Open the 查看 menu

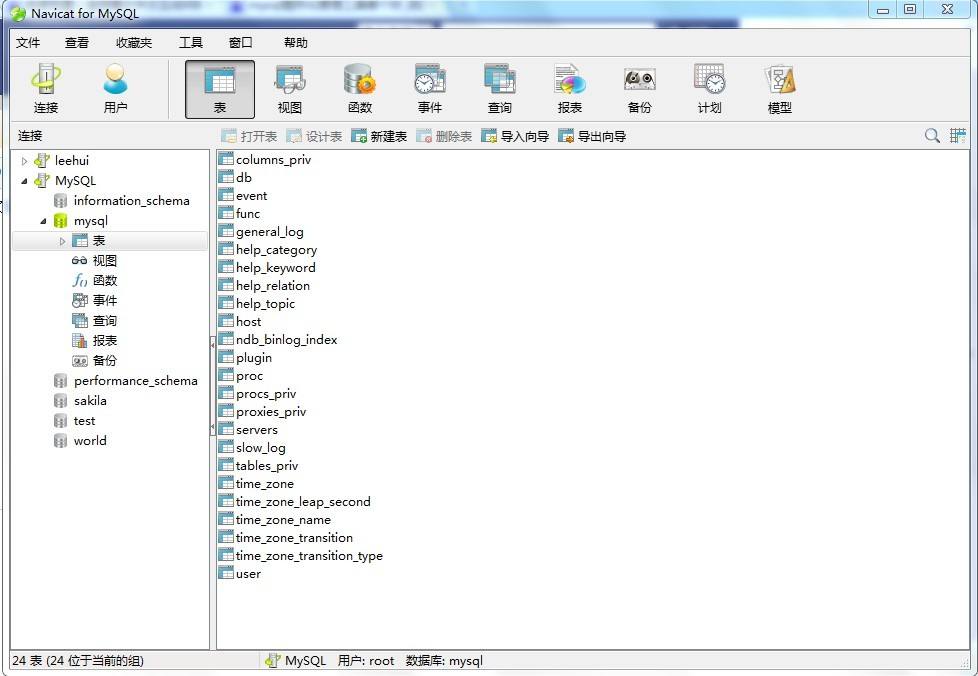coord(77,42)
